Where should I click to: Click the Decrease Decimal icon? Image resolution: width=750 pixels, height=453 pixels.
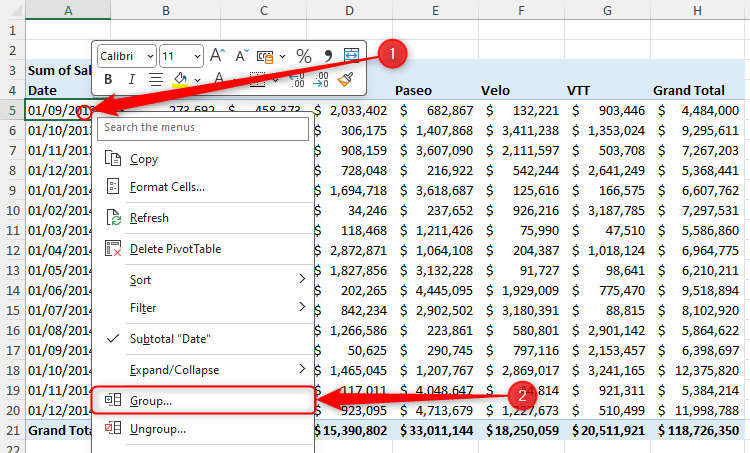(x=320, y=79)
